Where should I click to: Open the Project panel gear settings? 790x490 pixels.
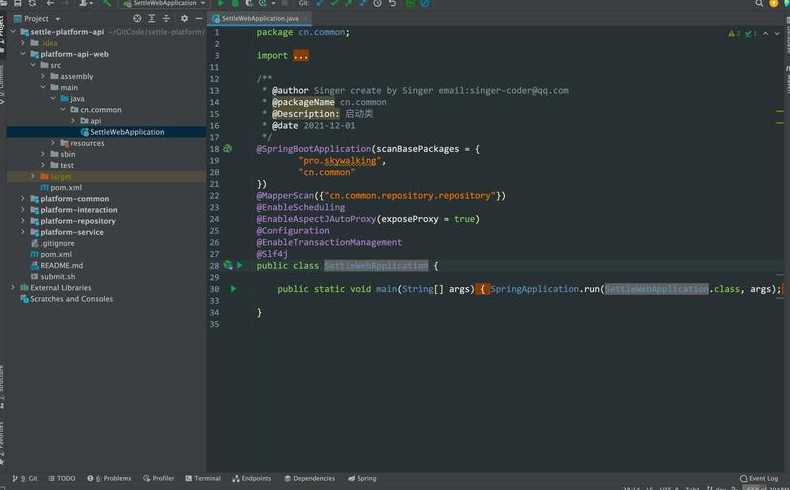184,19
